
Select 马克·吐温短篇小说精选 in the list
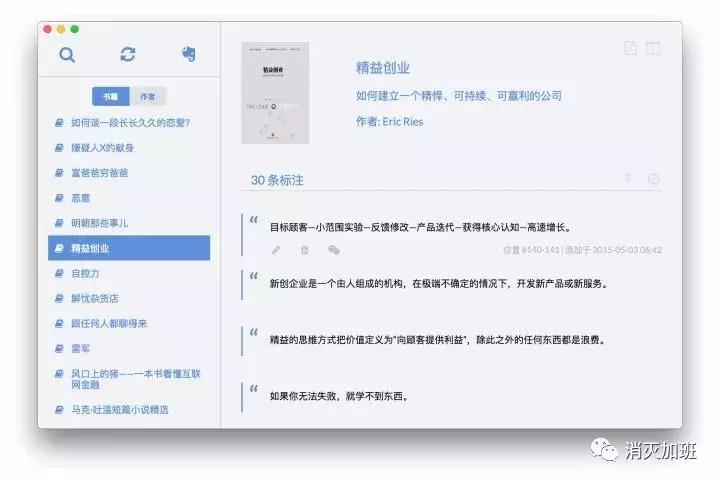tap(119, 410)
